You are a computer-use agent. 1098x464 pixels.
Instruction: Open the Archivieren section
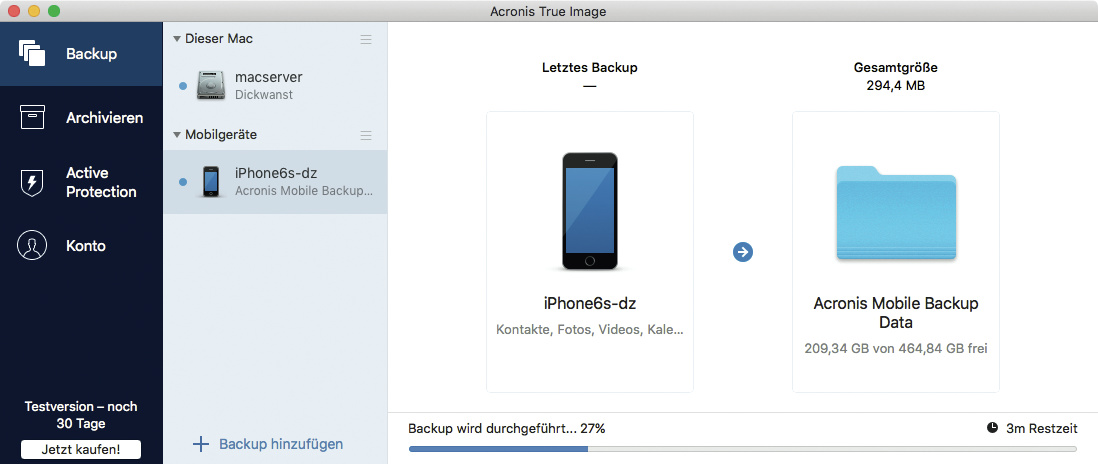point(81,118)
